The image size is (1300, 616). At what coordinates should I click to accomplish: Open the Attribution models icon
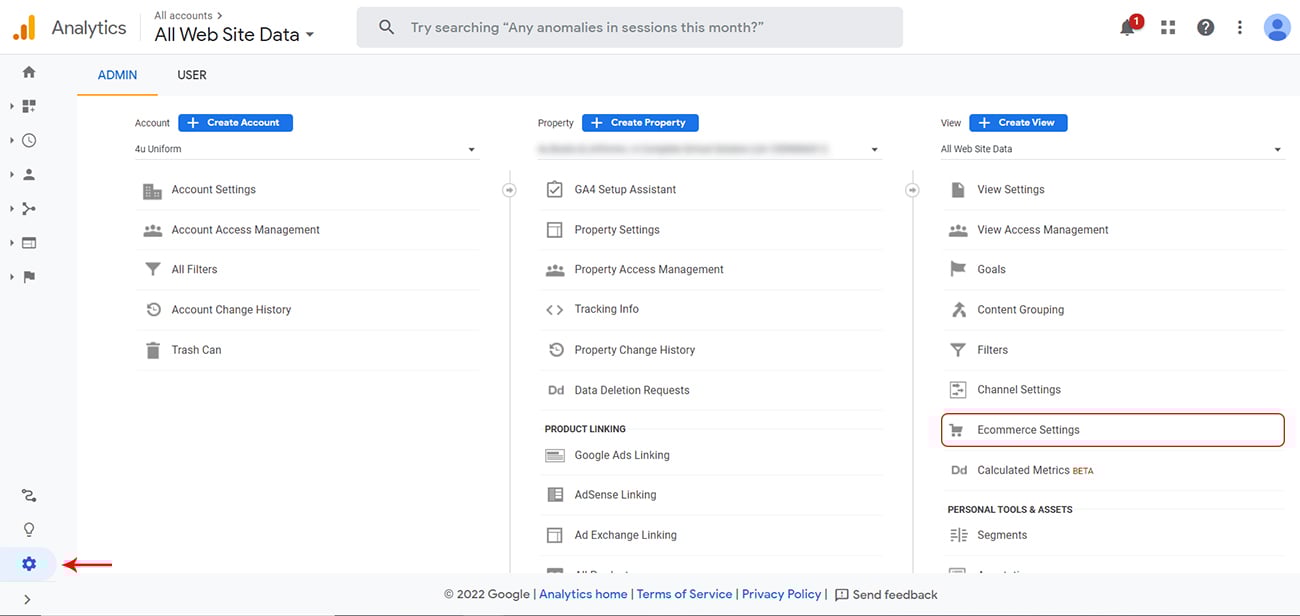tap(28, 495)
